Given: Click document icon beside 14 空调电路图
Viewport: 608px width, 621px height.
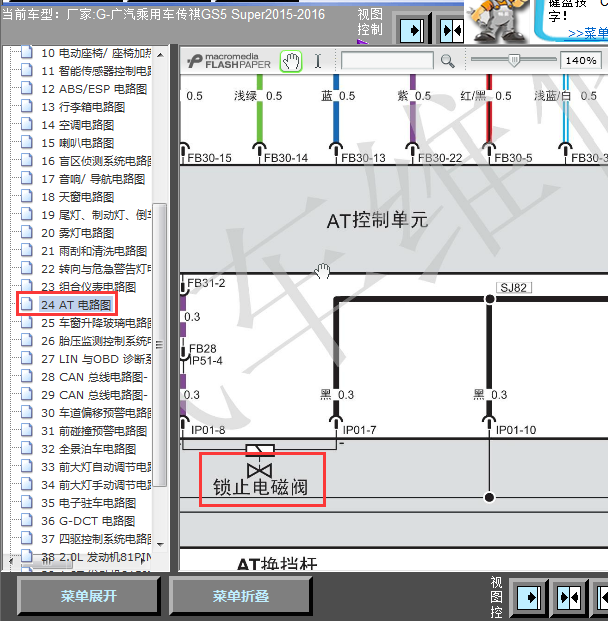Looking at the screenshot, I should [27, 124].
